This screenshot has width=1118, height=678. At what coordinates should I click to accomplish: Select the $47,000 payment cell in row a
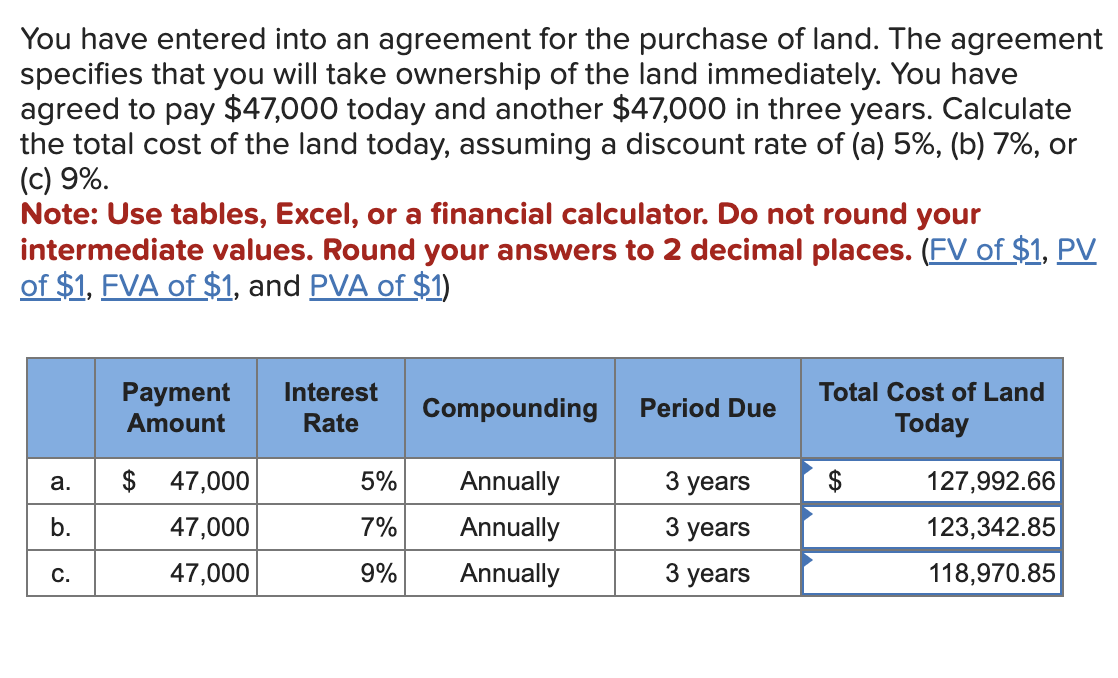click(175, 481)
